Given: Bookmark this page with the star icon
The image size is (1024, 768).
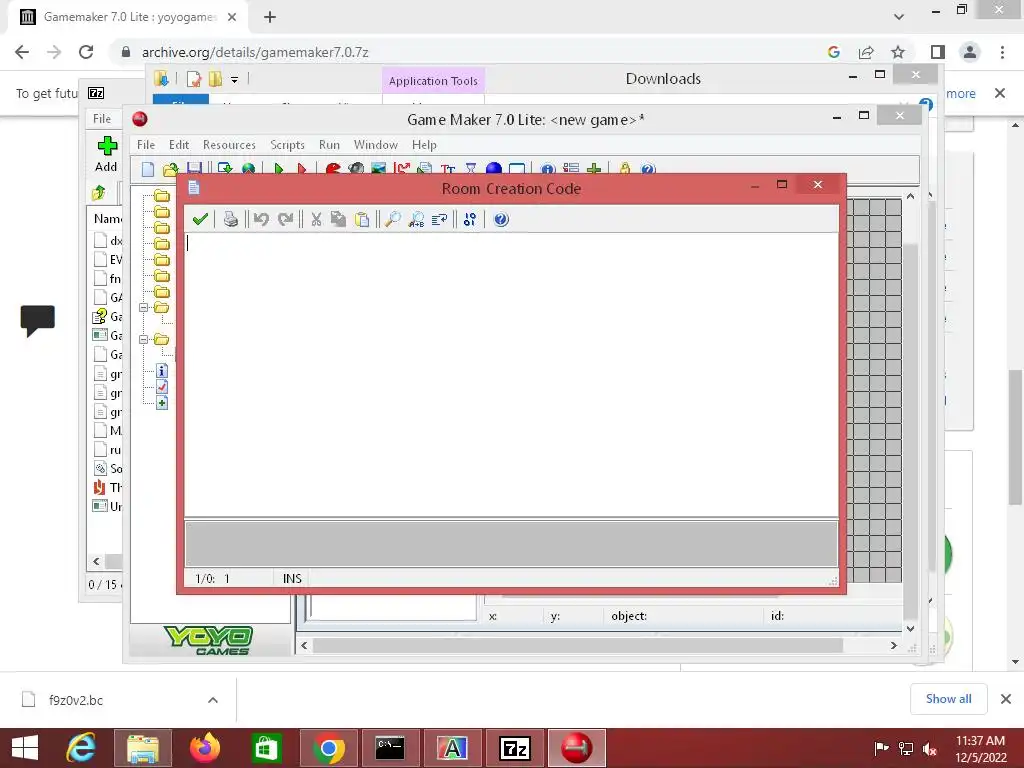Looking at the screenshot, I should 898,52.
